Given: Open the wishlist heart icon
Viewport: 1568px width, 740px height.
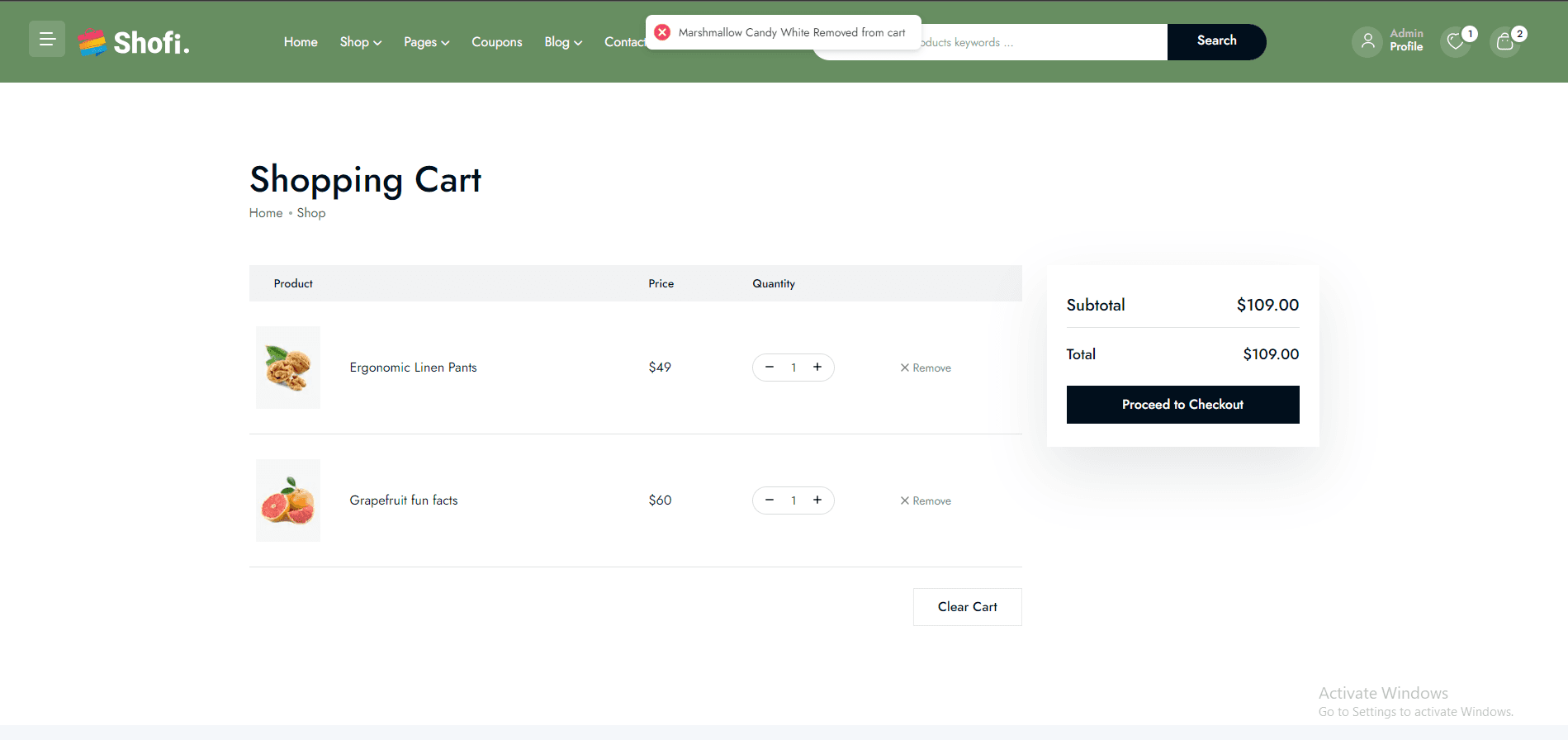Looking at the screenshot, I should click(1456, 42).
